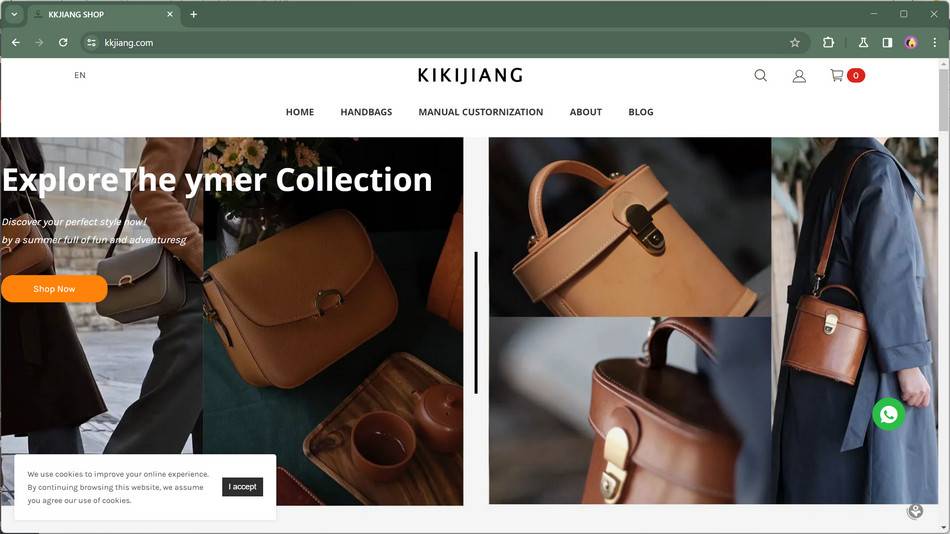Reload the page with the refresh icon

pos(63,42)
